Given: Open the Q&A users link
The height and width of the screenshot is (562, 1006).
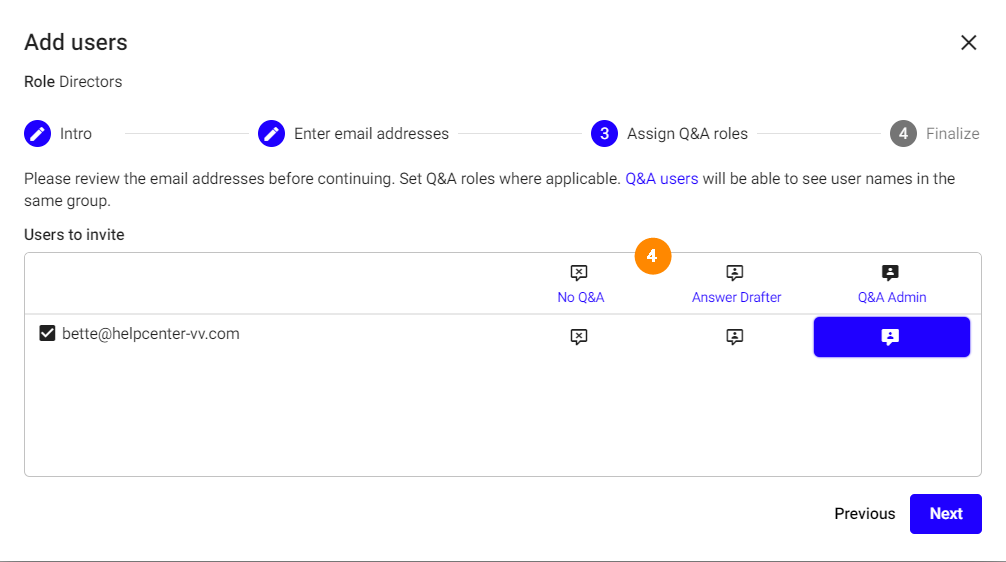Looking at the screenshot, I should [661, 179].
